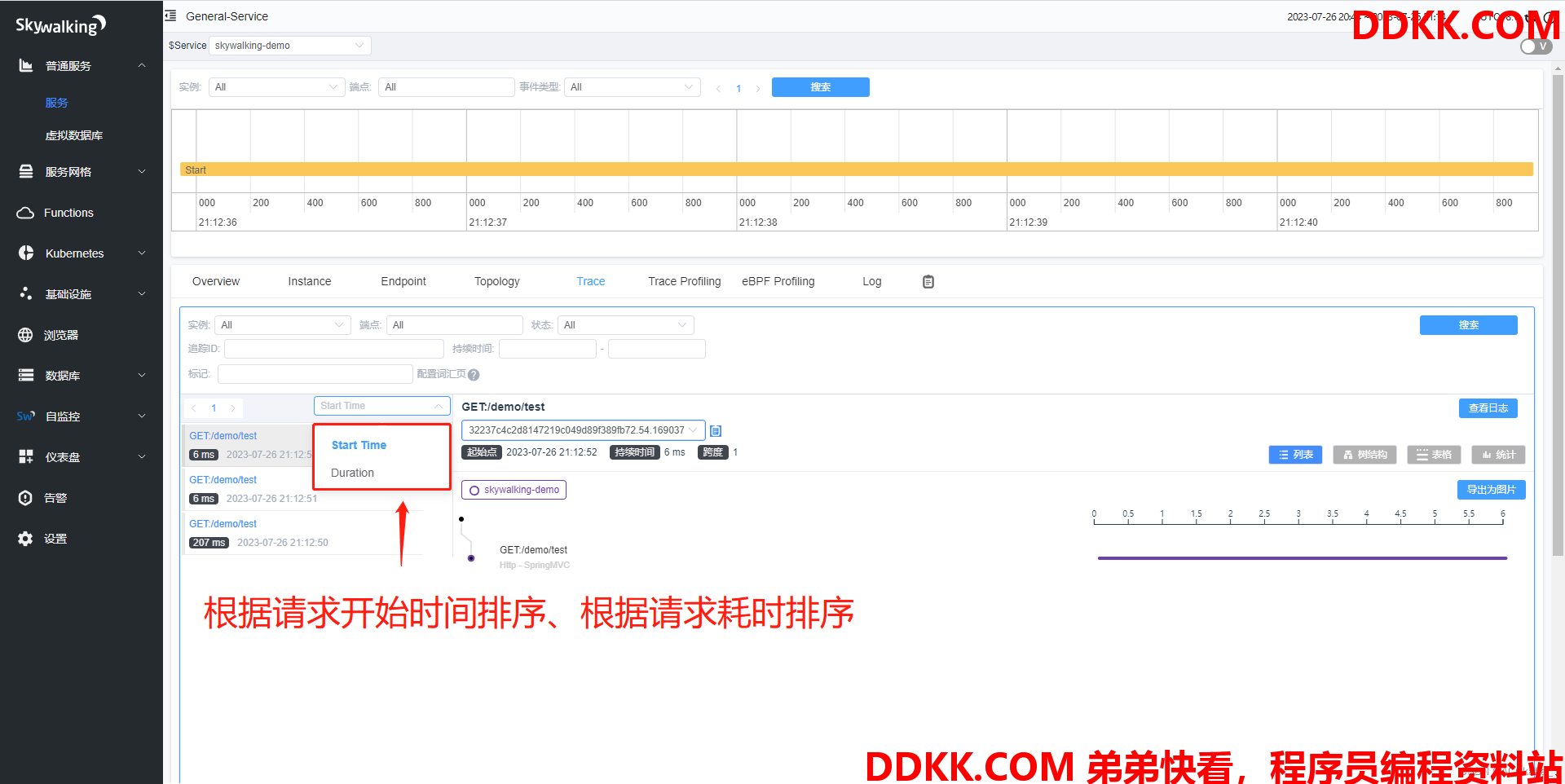This screenshot has width=1565, height=784.
Task: Click the 仪表盘 grid icon
Action: [x=26, y=456]
